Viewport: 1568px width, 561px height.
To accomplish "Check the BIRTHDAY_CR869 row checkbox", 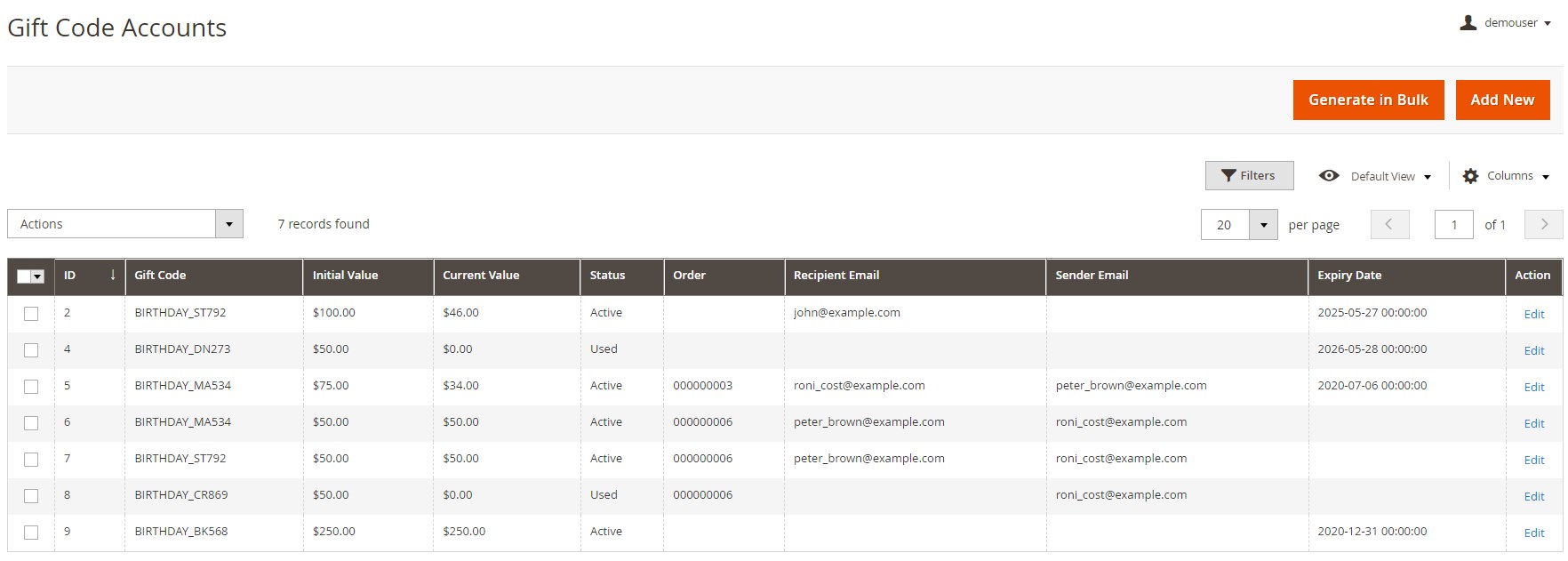I will (x=31, y=496).
